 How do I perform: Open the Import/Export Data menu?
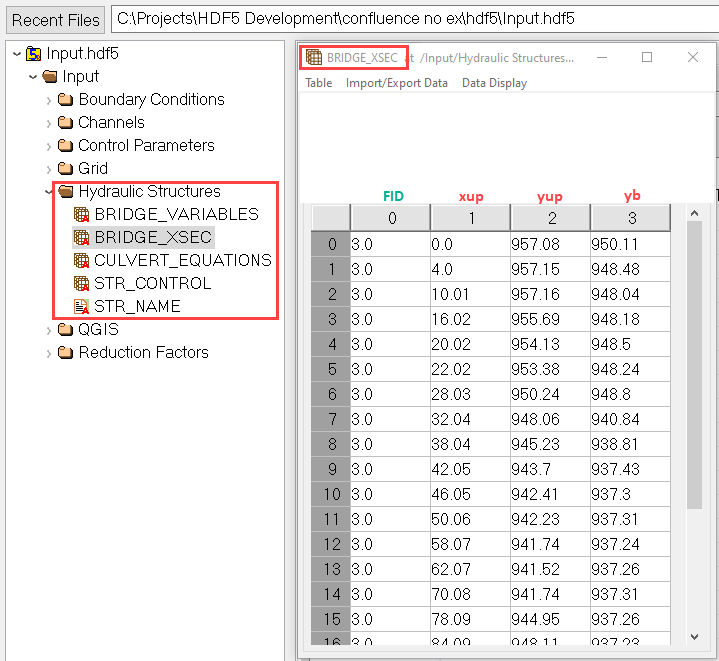click(x=397, y=83)
